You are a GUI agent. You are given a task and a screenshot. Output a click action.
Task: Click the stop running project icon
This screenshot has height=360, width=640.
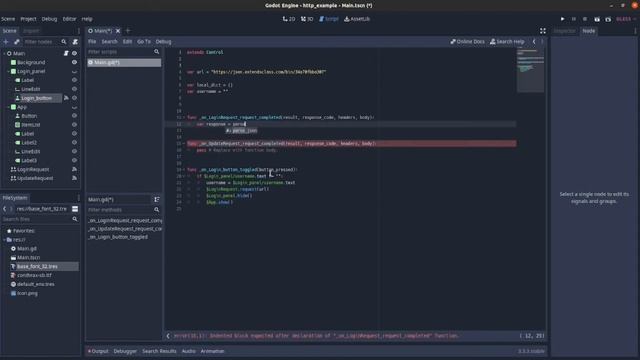point(585,19)
